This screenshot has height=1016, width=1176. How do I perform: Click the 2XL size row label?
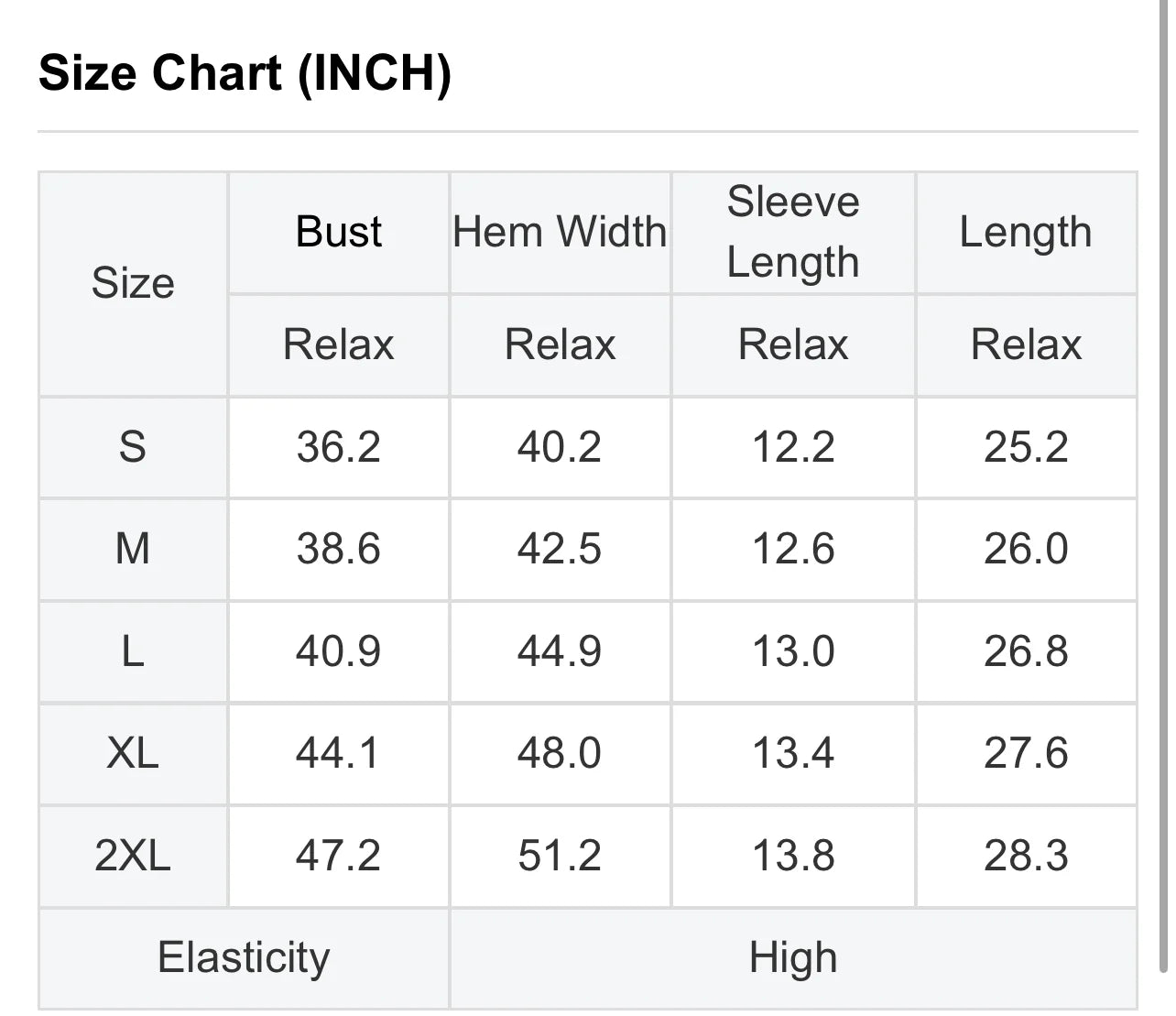133,856
